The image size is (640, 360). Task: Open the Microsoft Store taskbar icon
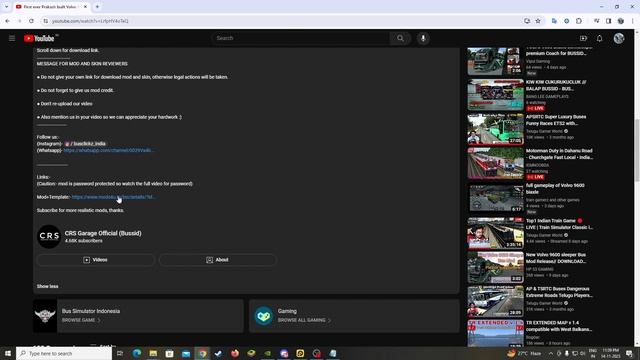point(169,353)
